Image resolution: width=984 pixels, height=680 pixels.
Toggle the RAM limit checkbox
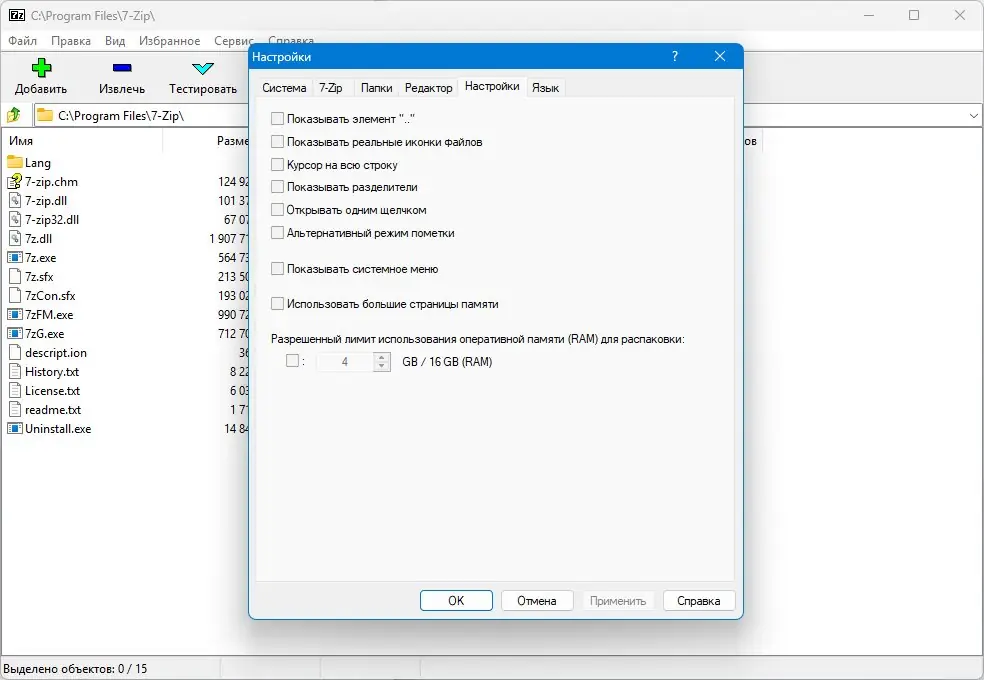(292, 361)
